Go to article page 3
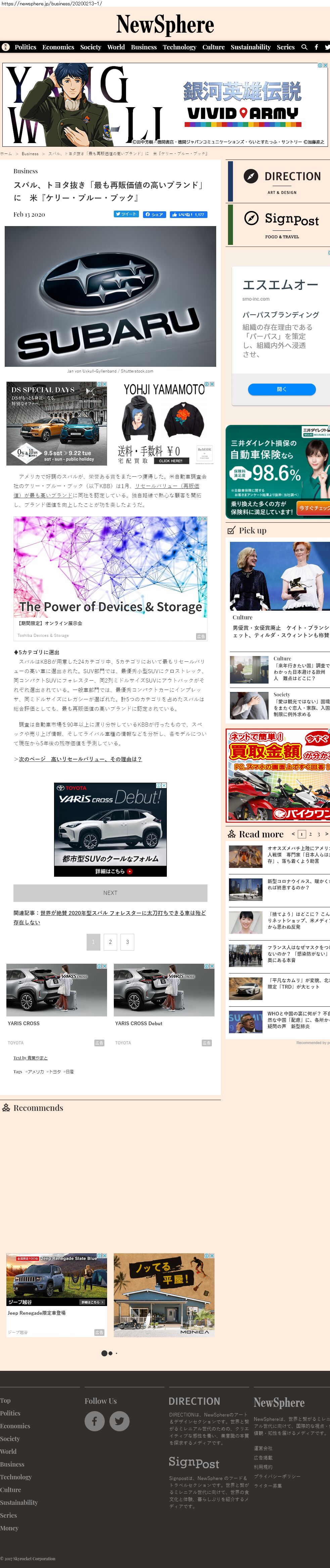The width and height of the screenshot is (330, 1568). [x=127, y=942]
